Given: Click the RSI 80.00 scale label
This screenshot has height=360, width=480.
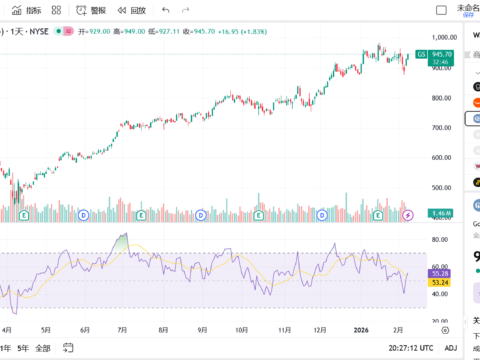Looking at the screenshot, I should [440, 239].
